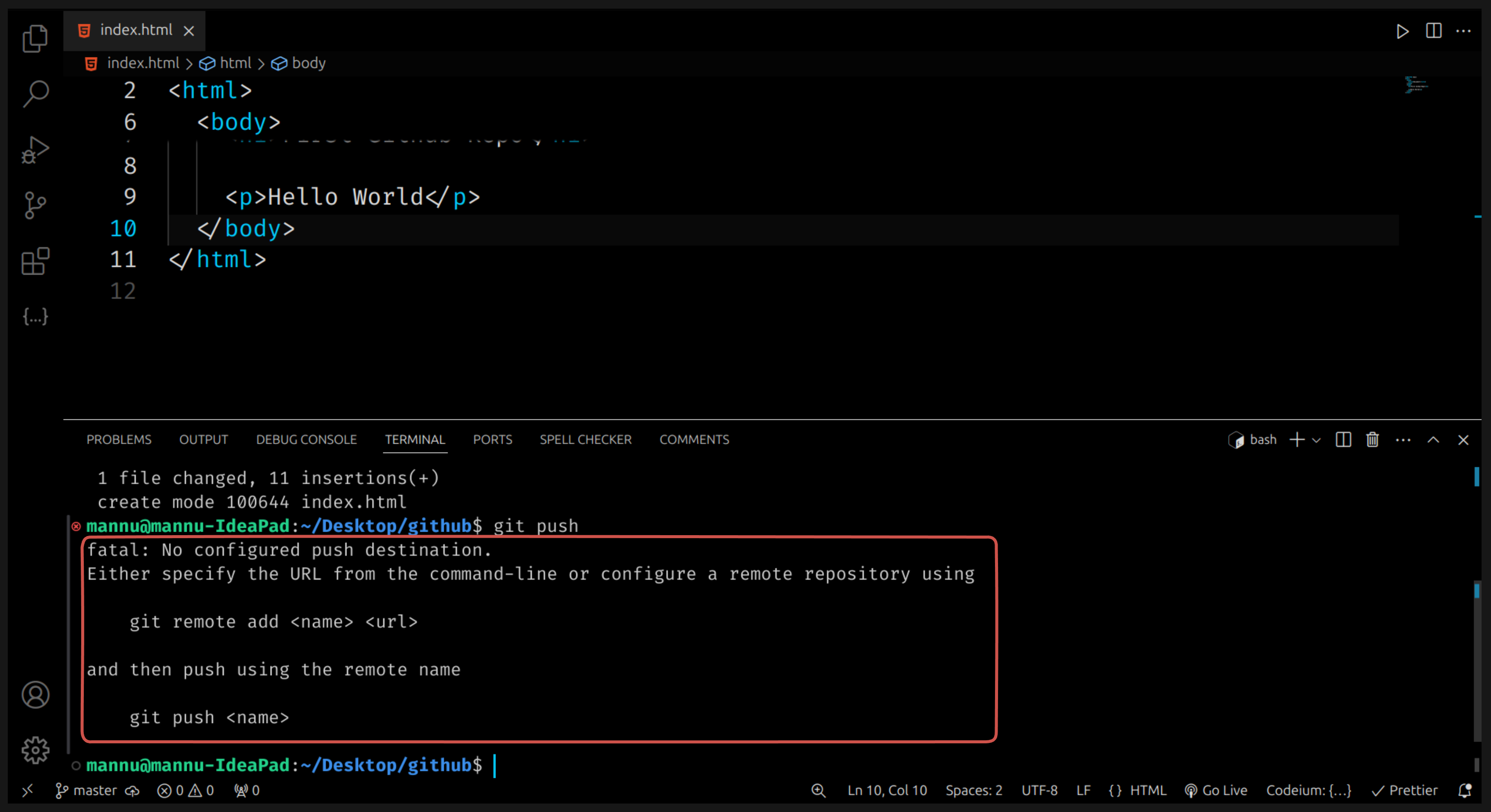Toggle Go Live server

pos(1215,790)
